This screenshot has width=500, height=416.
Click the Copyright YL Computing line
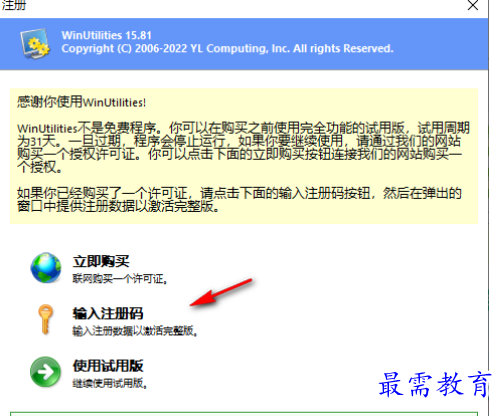[227, 49]
